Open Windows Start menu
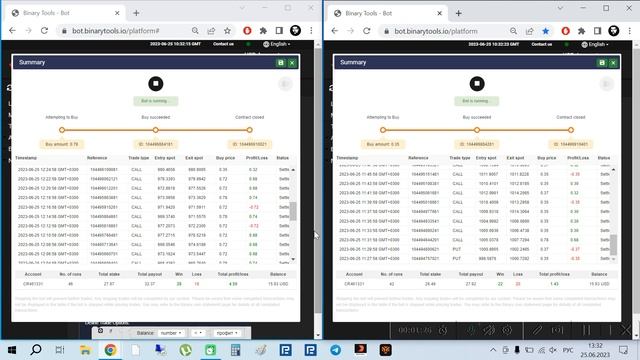The image size is (640, 360). (x=11, y=350)
